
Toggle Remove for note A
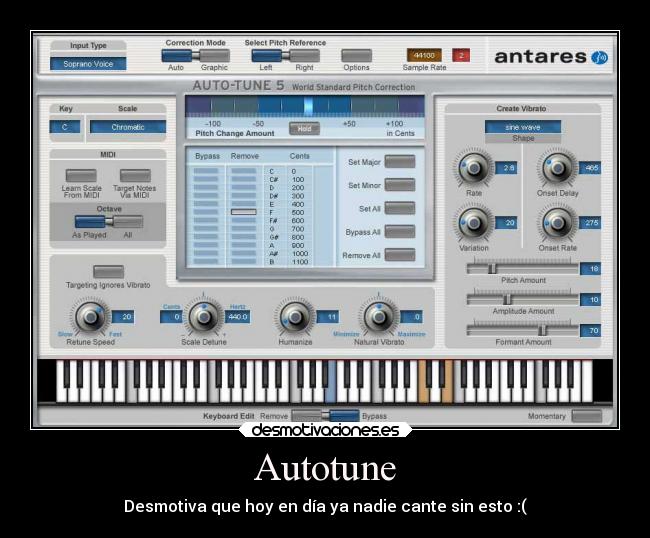(x=243, y=245)
